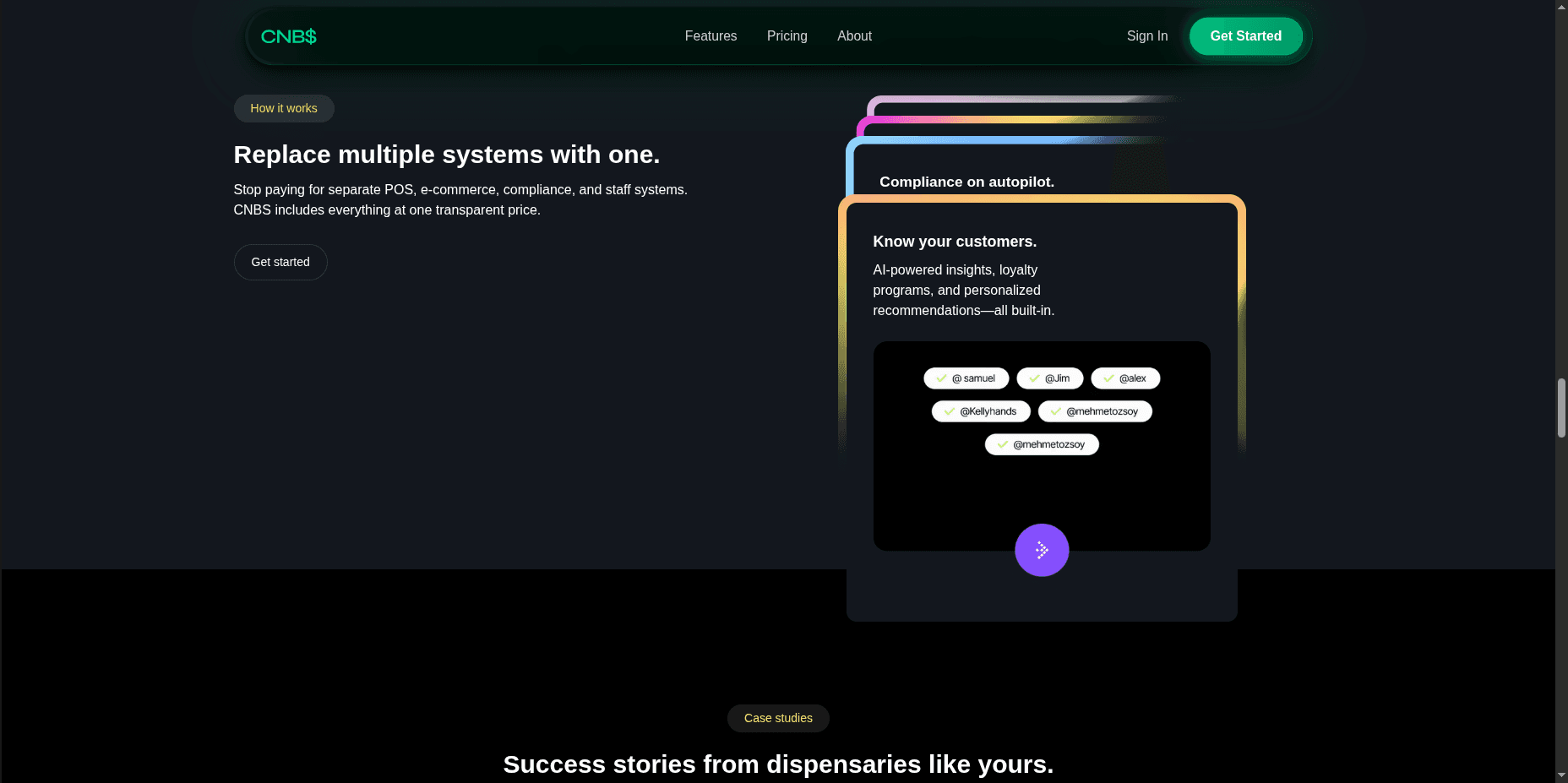The height and width of the screenshot is (783, 1568).
Task: Click the scrollbar up arrow
Action: tap(1561, 7)
